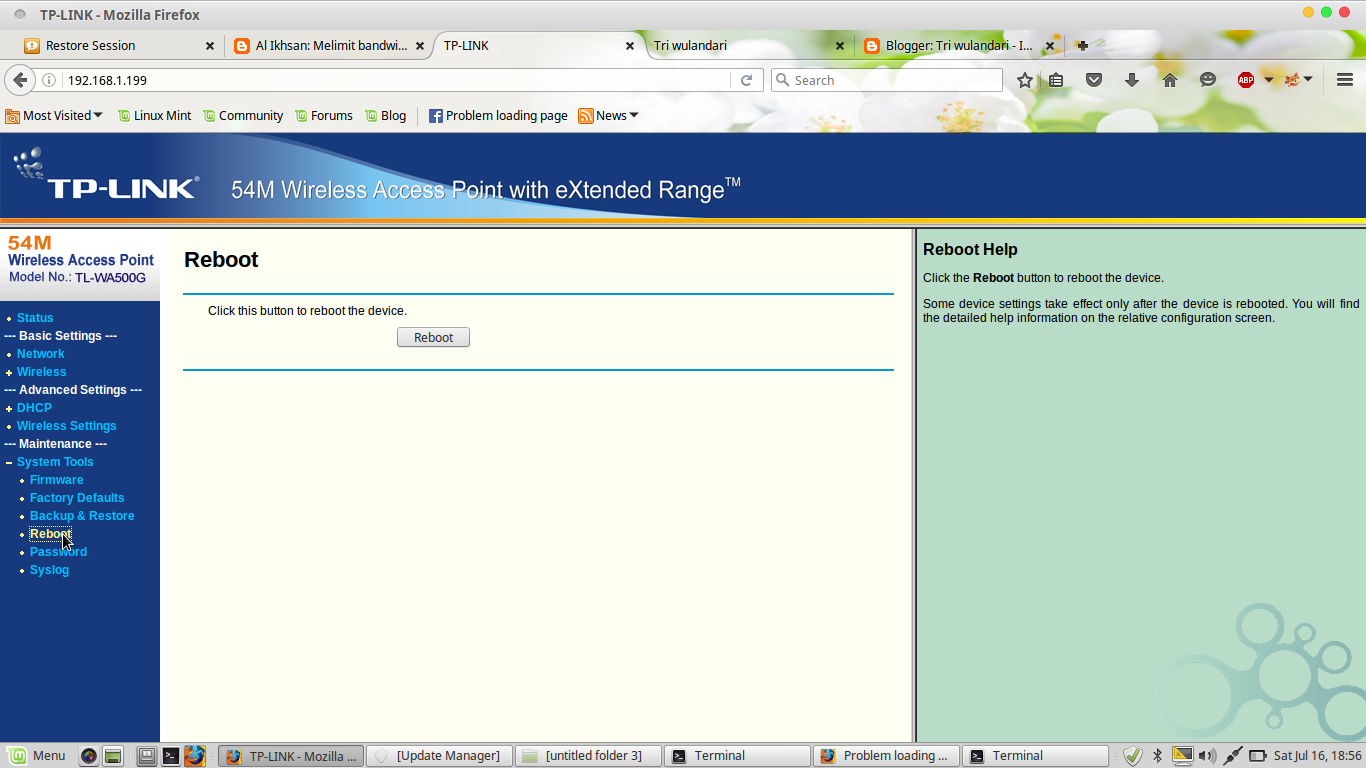The height and width of the screenshot is (768, 1366).
Task: Reload the page with the refresh icon
Action: click(746, 80)
